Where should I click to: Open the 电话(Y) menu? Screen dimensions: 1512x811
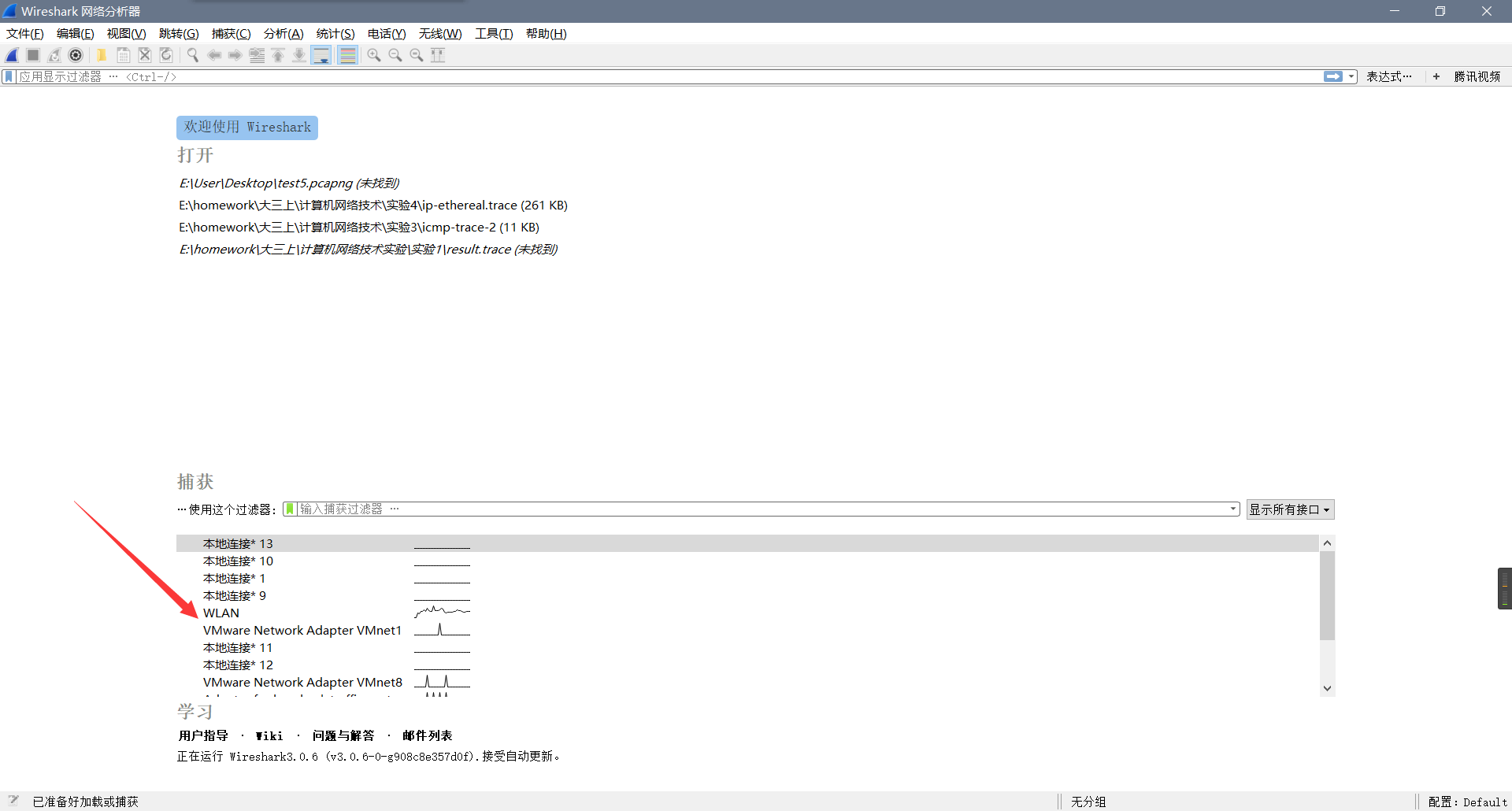point(387,34)
